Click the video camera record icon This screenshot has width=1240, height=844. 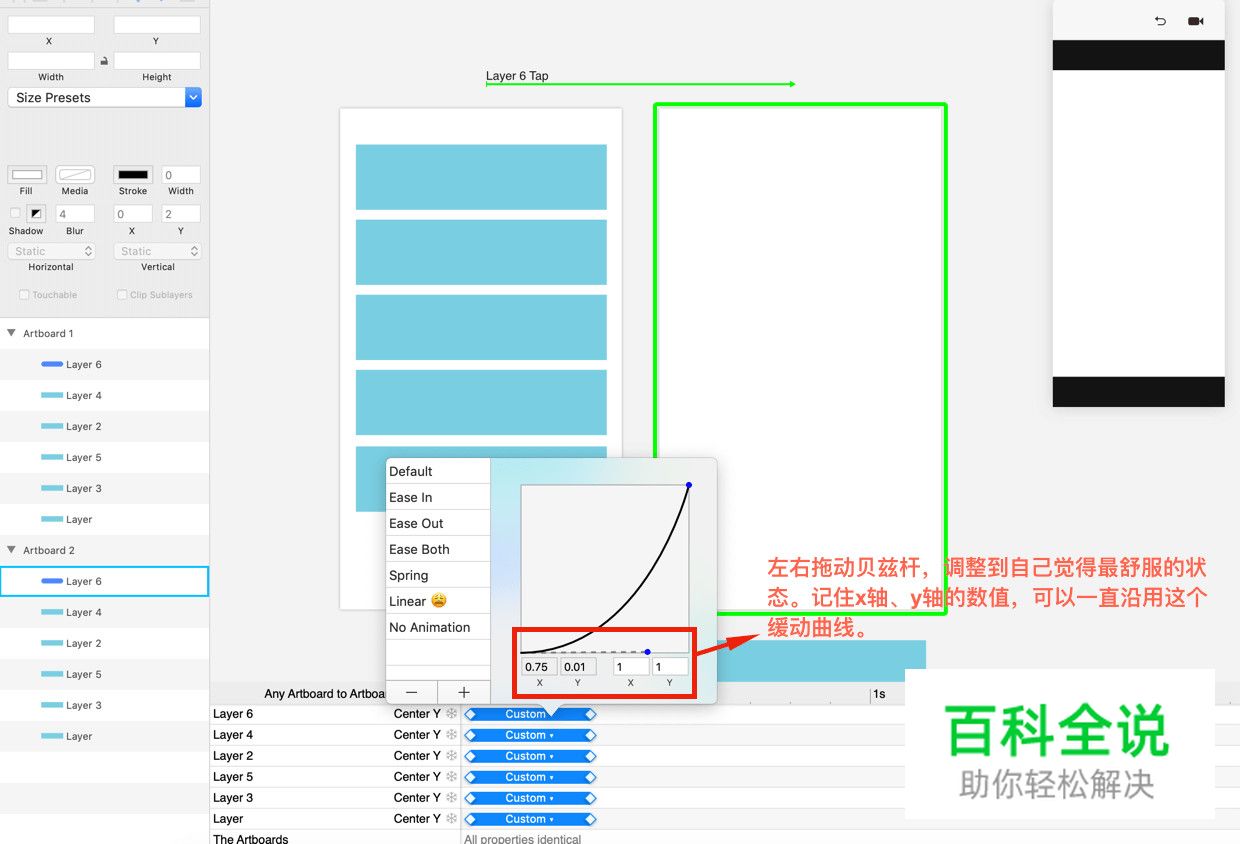coord(1195,21)
